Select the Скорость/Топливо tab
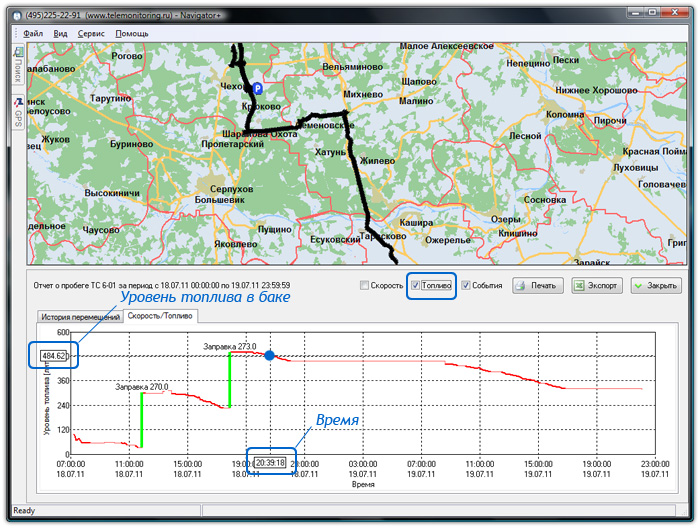Screen dimensions: 700x528 [160, 316]
